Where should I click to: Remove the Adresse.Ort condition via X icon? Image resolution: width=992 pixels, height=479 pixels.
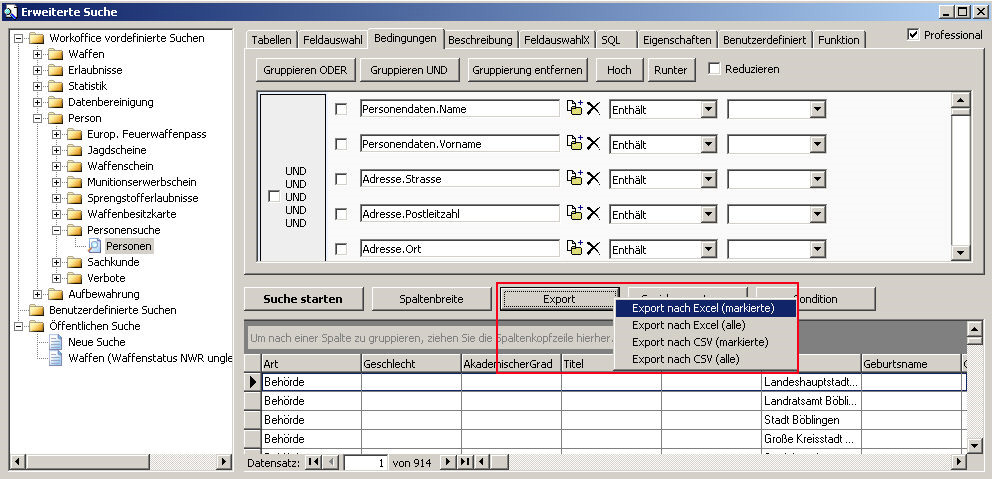(x=593, y=248)
